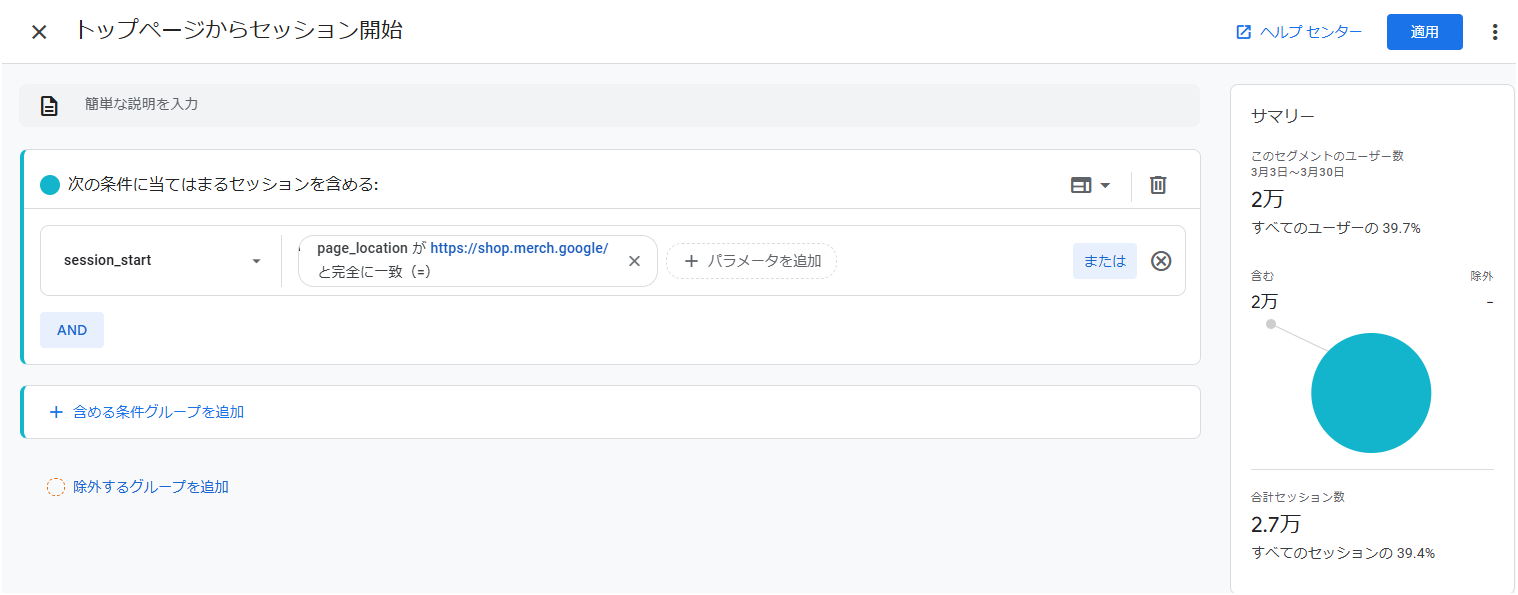This screenshot has height=595, width=1518.
Task: Click the AND button to add a condition
Action: click(x=72, y=330)
